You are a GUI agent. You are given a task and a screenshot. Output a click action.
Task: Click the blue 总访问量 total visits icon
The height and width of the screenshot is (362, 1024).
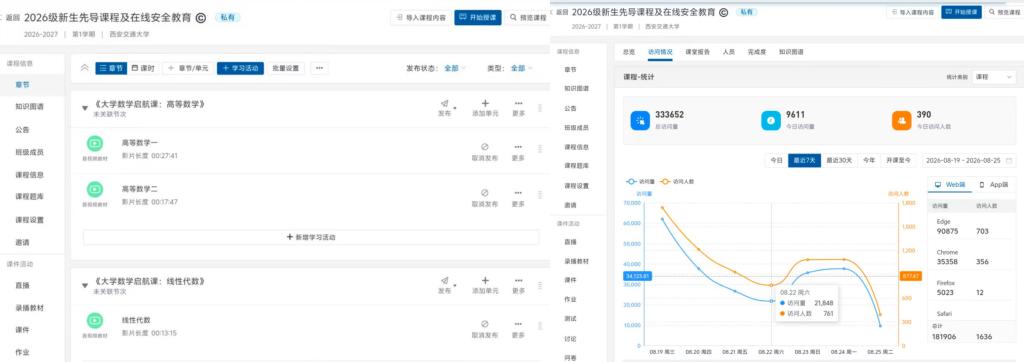(x=640, y=121)
